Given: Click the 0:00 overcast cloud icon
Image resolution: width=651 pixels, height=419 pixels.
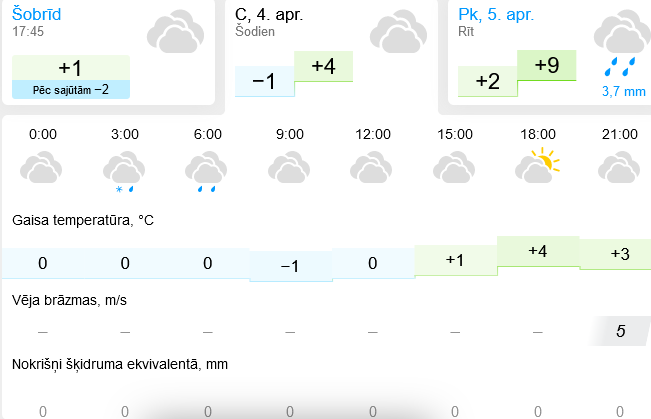Looking at the screenshot, I should click(41, 167).
